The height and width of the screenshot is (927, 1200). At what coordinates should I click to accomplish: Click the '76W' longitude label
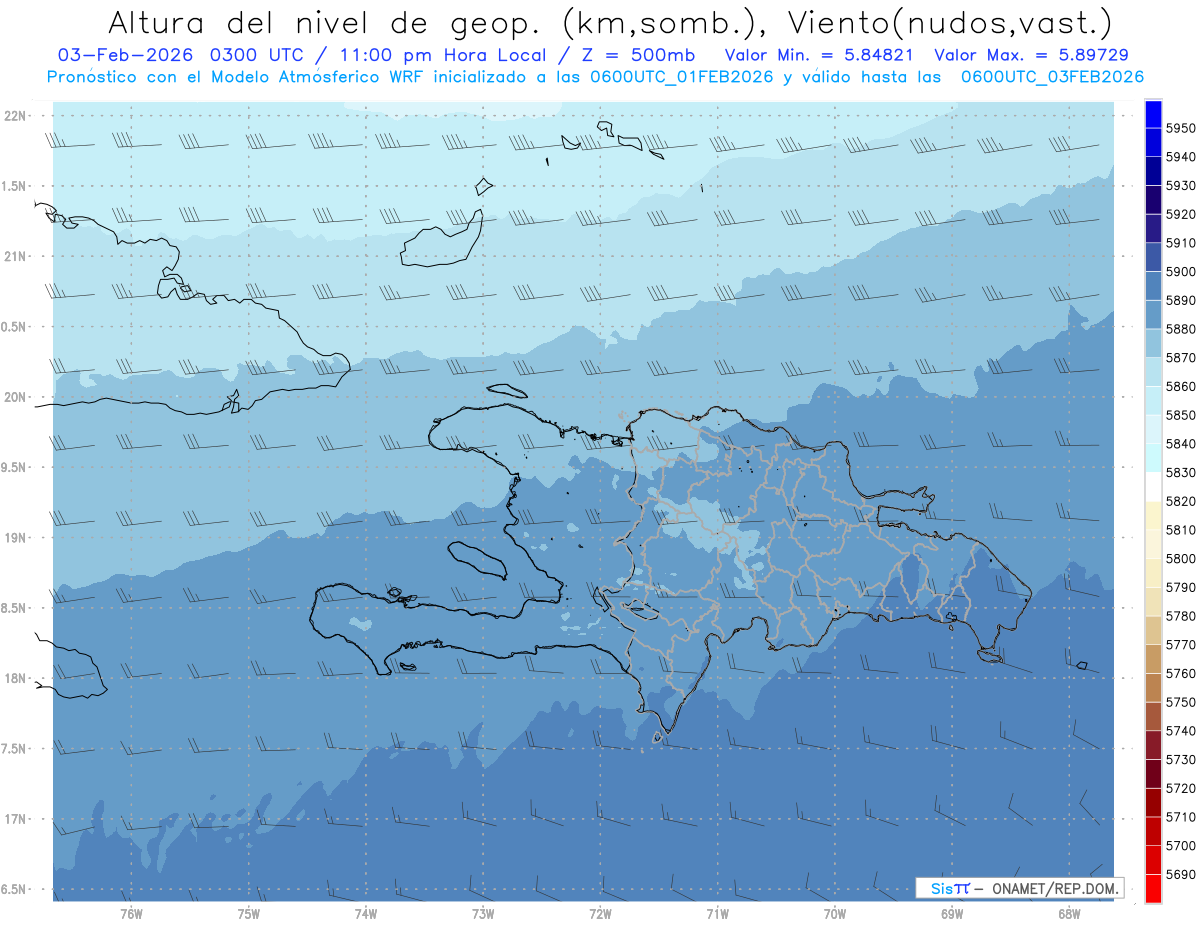[131, 913]
